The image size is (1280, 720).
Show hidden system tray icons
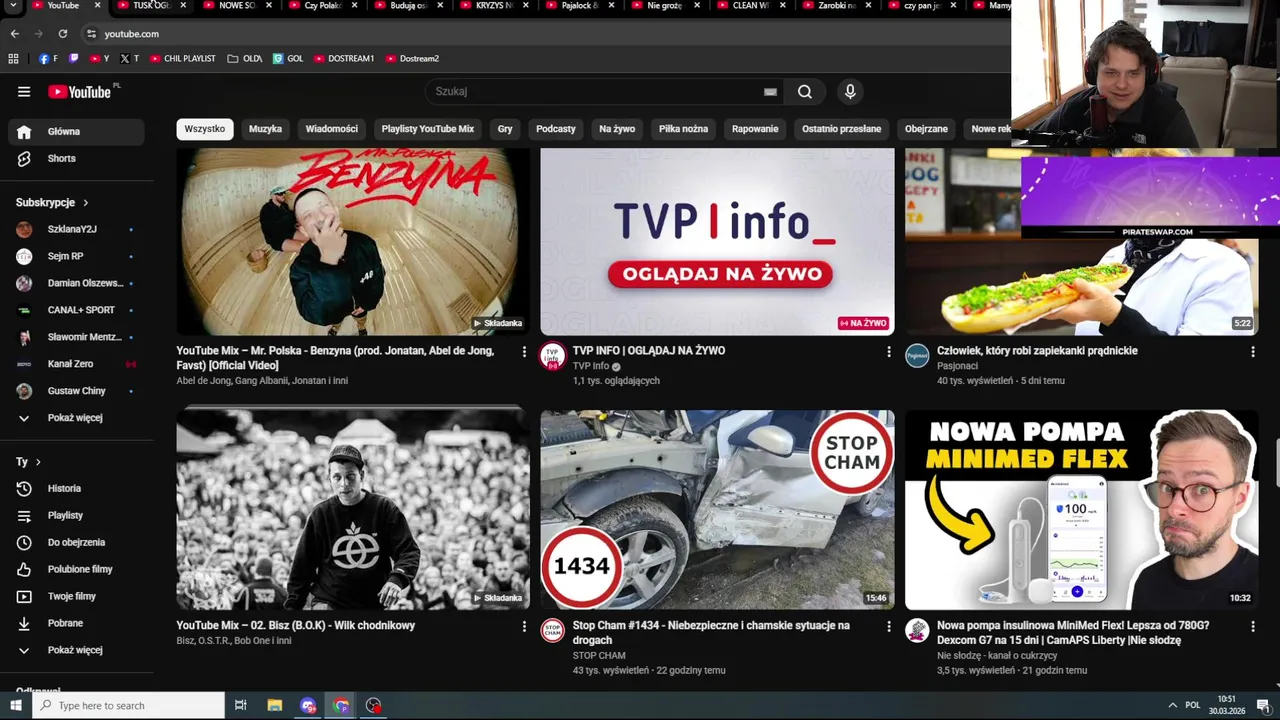[1172, 706]
